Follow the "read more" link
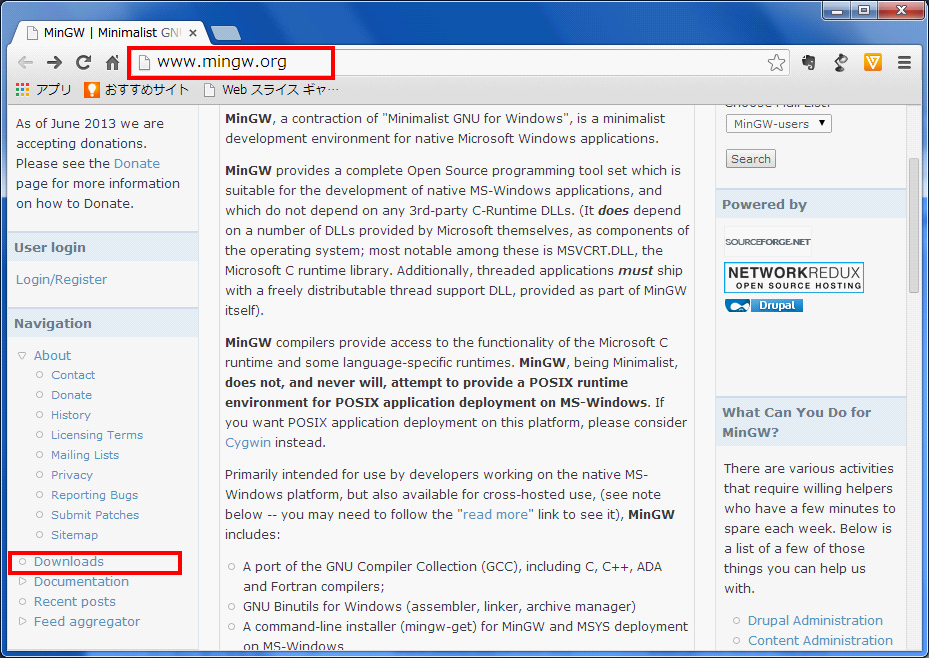Screen dimensions: 929x658 point(495,515)
